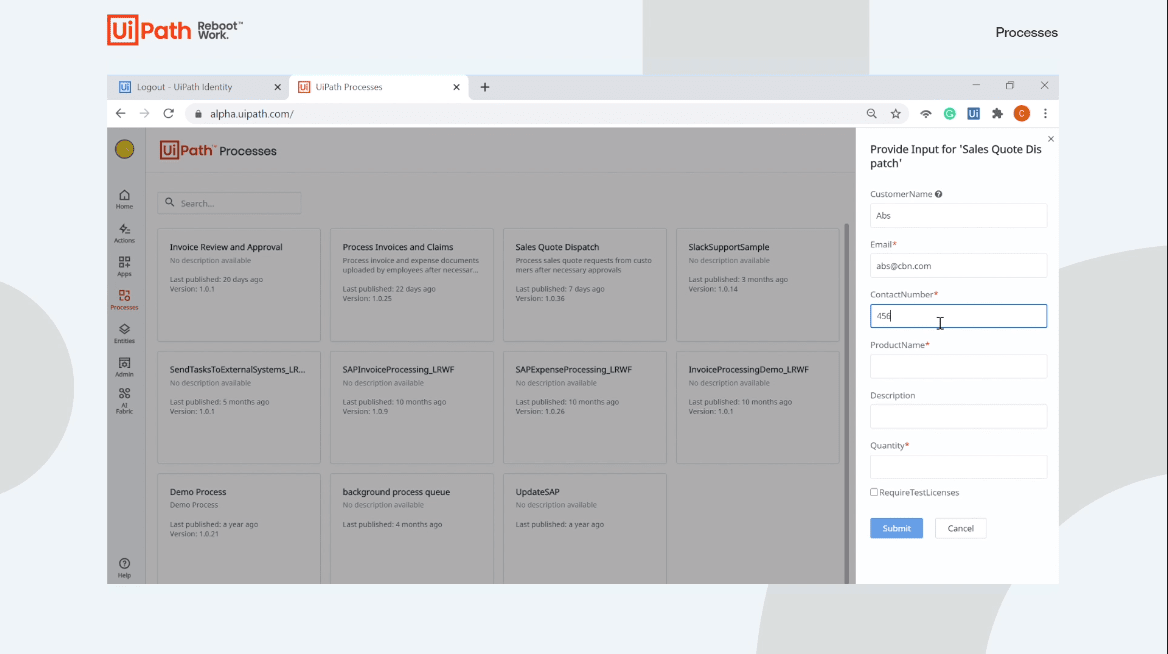Close the Provide Input side panel
The width and height of the screenshot is (1168, 654).
coord(1050,139)
